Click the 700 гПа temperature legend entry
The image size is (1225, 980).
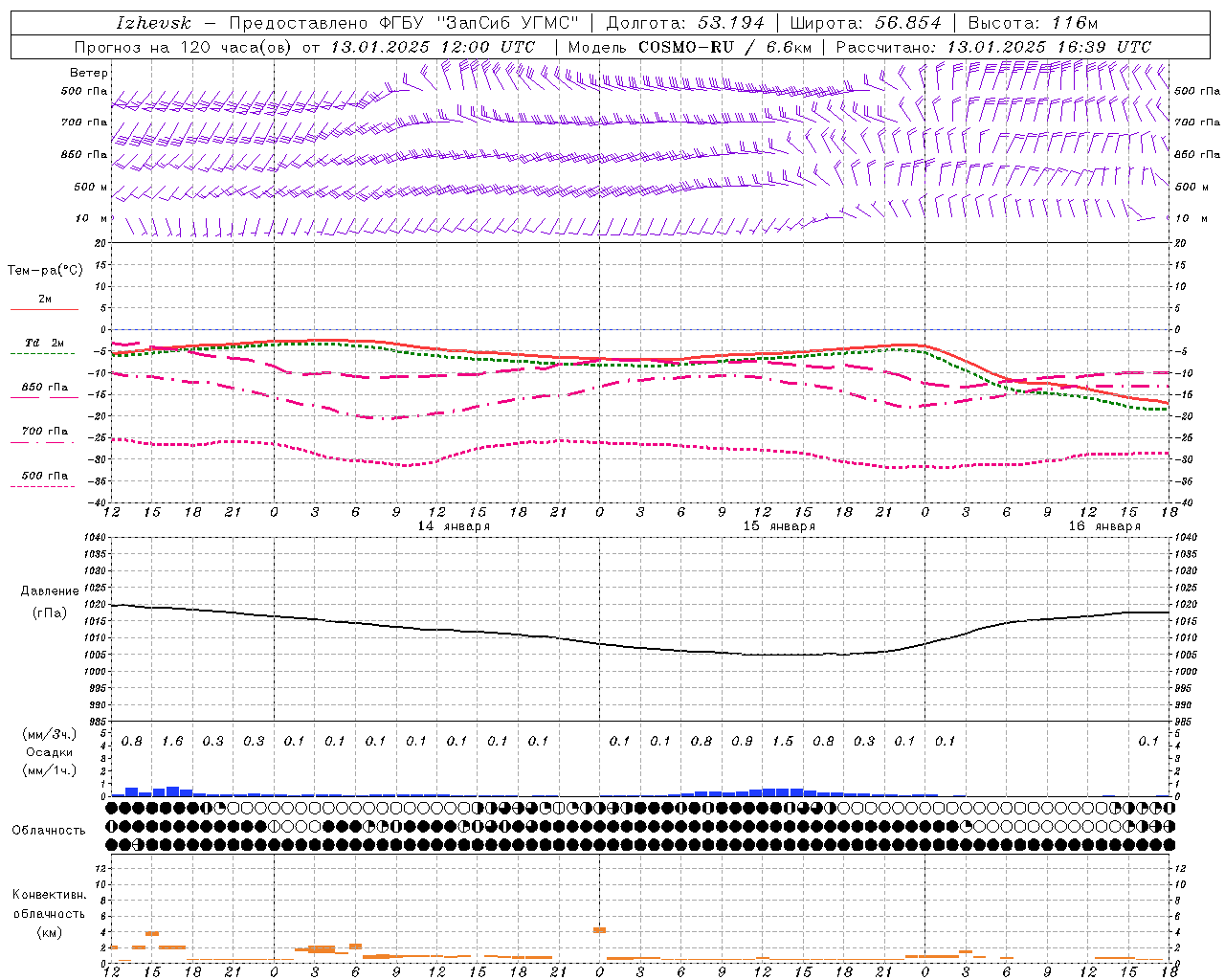coord(45,432)
